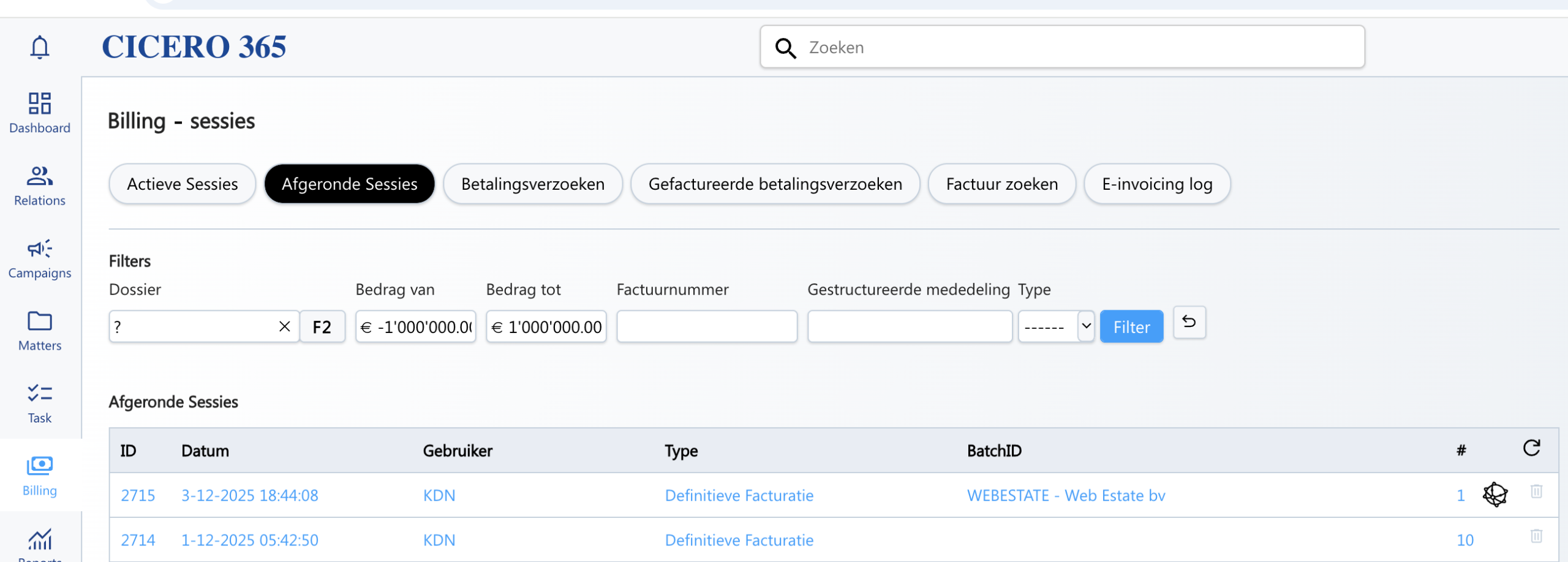
Task: Open the WEBESTATE - Web Estate bv link
Action: (1066, 495)
